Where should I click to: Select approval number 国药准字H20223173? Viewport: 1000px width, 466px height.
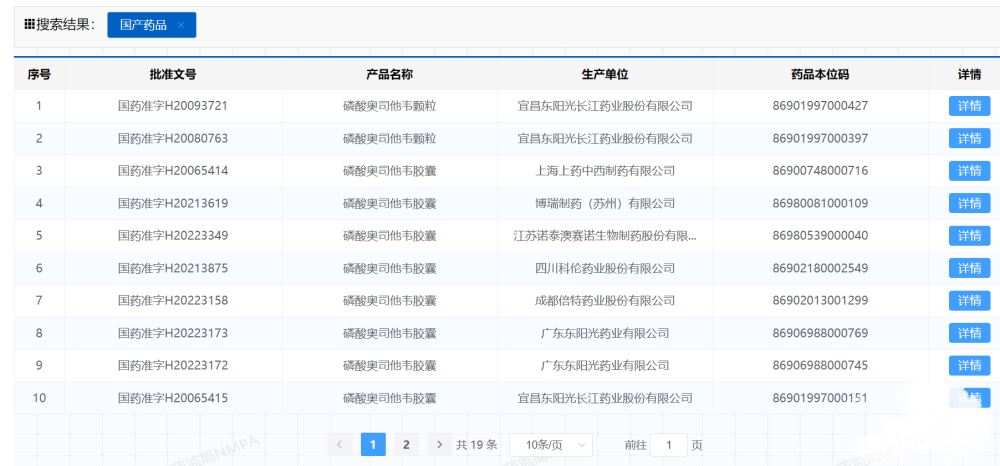coord(173,333)
